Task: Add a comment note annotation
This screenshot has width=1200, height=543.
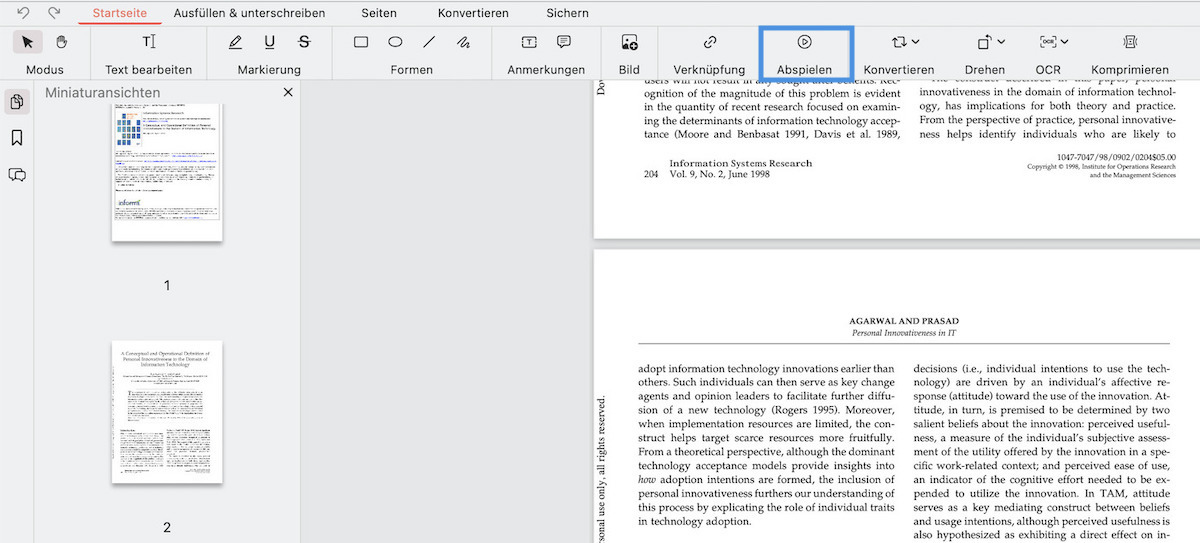Action: pos(564,42)
